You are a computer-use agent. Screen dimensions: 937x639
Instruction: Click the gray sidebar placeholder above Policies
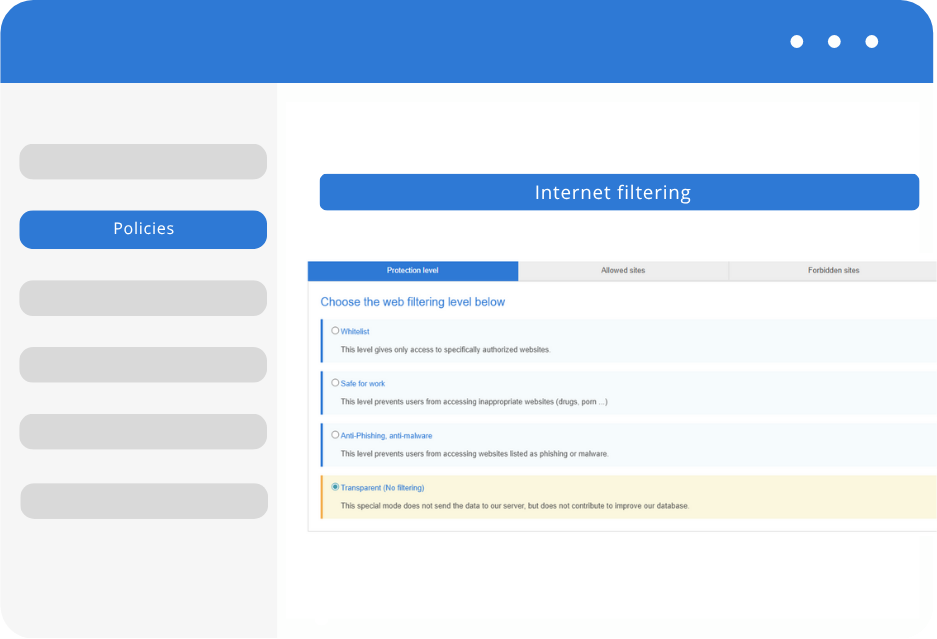pyautogui.click(x=143, y=162)
